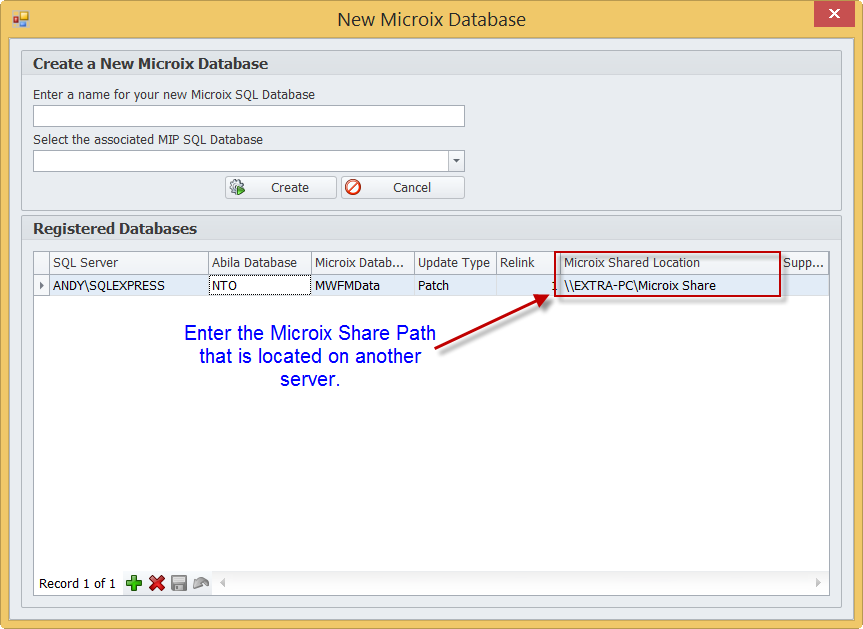The image size is (863, 629).
Task: Select the NTO Abila Database cell
Action: (x=259, y=286)
